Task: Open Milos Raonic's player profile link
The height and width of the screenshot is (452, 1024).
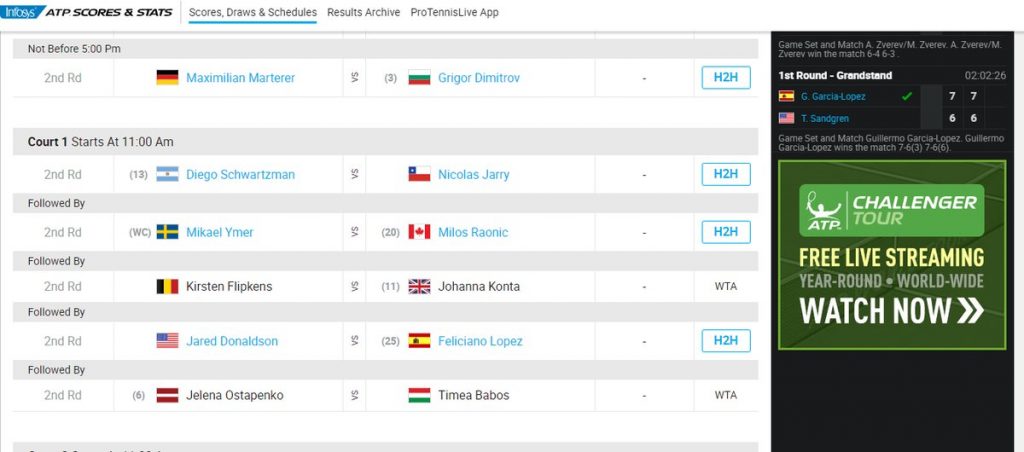Action: click(x=473, y=232)
